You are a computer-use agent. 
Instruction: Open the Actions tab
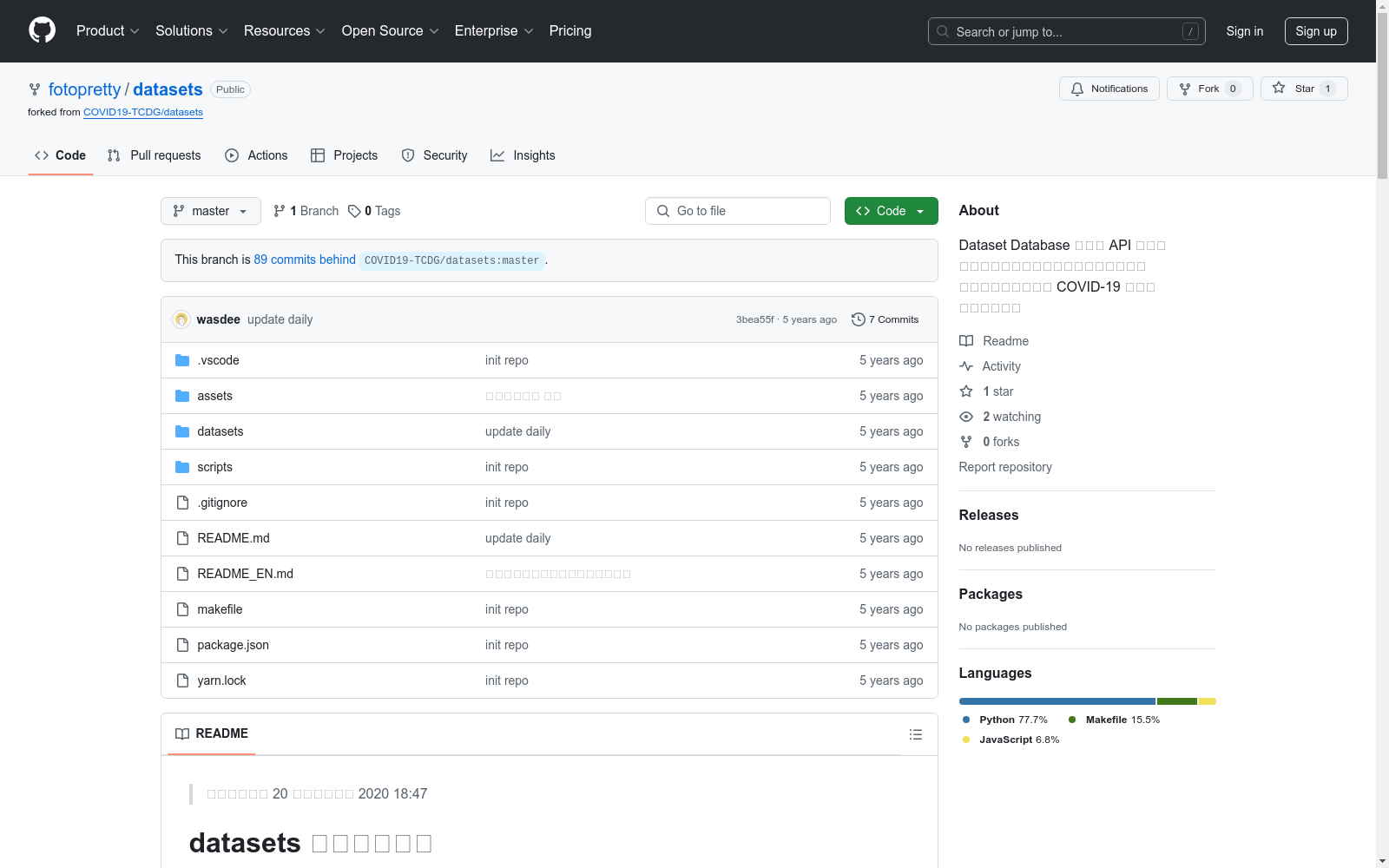(256, 155)
